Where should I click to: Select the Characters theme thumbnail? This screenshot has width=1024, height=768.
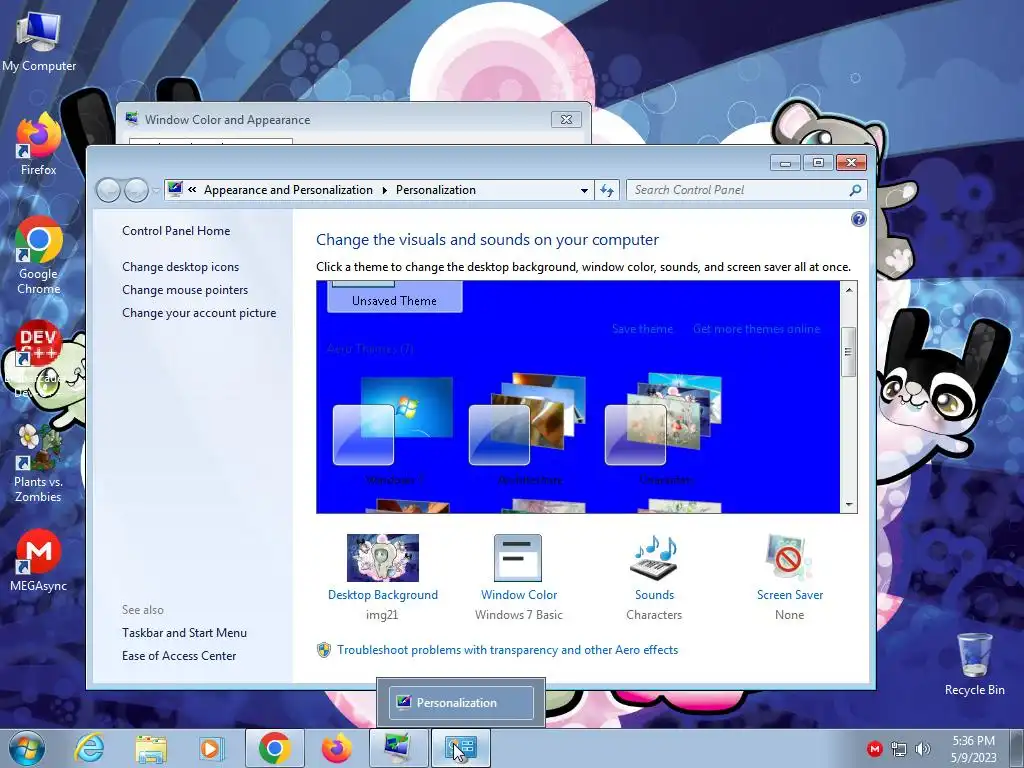click(x=665, y=430)
